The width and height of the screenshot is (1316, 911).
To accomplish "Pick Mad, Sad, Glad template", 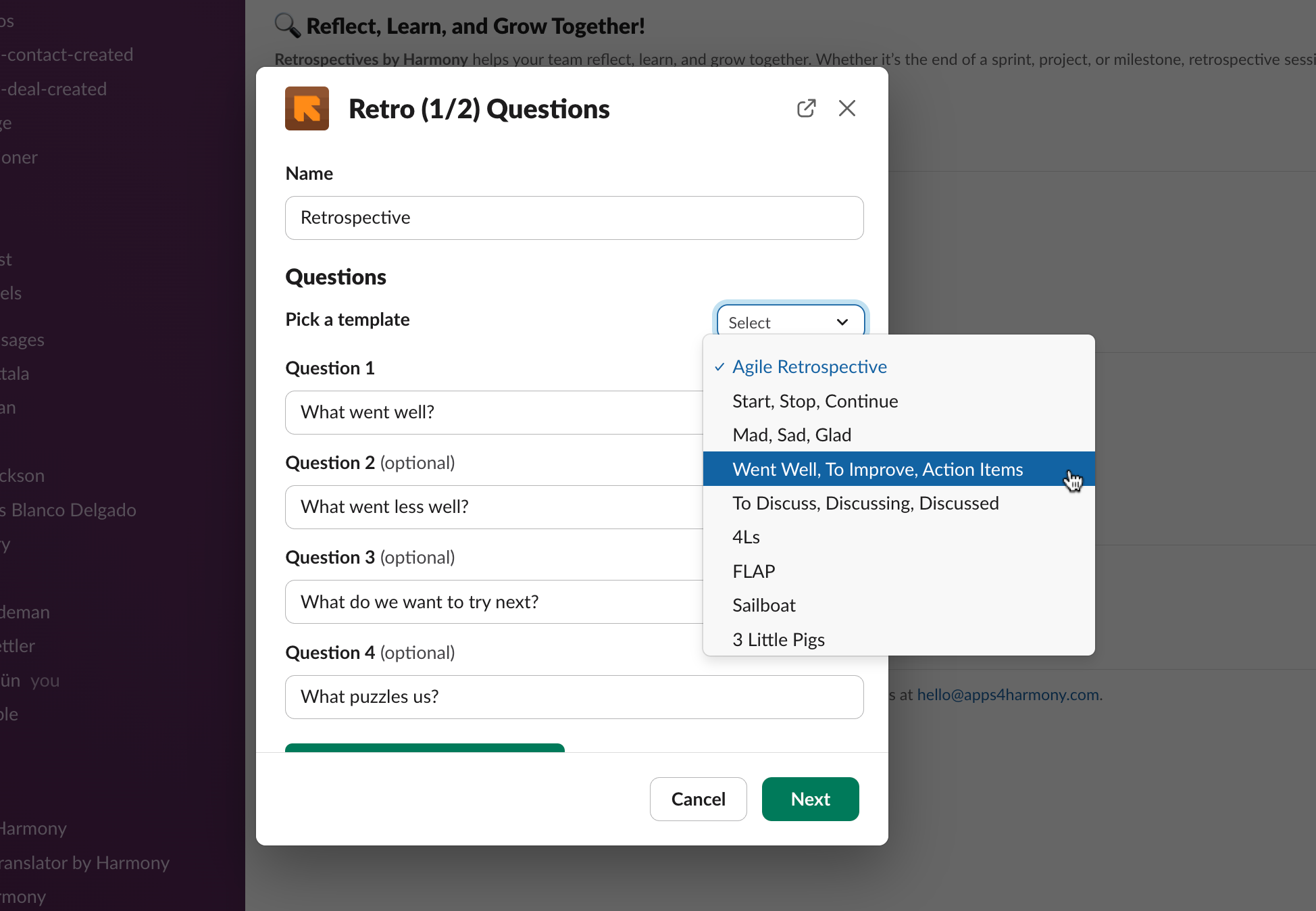I will coord(791,435).
